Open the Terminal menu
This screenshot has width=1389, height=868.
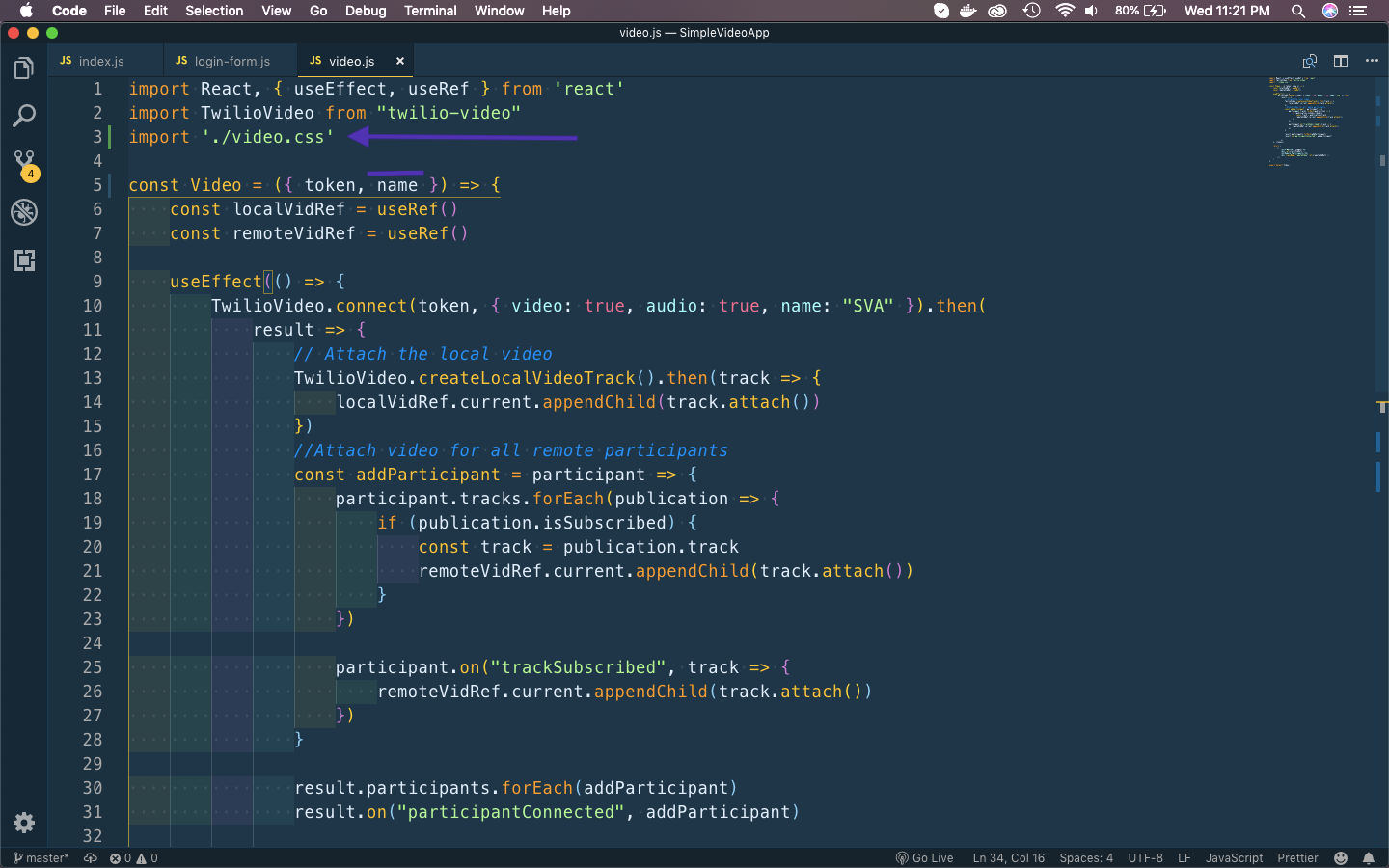(430, 11)
